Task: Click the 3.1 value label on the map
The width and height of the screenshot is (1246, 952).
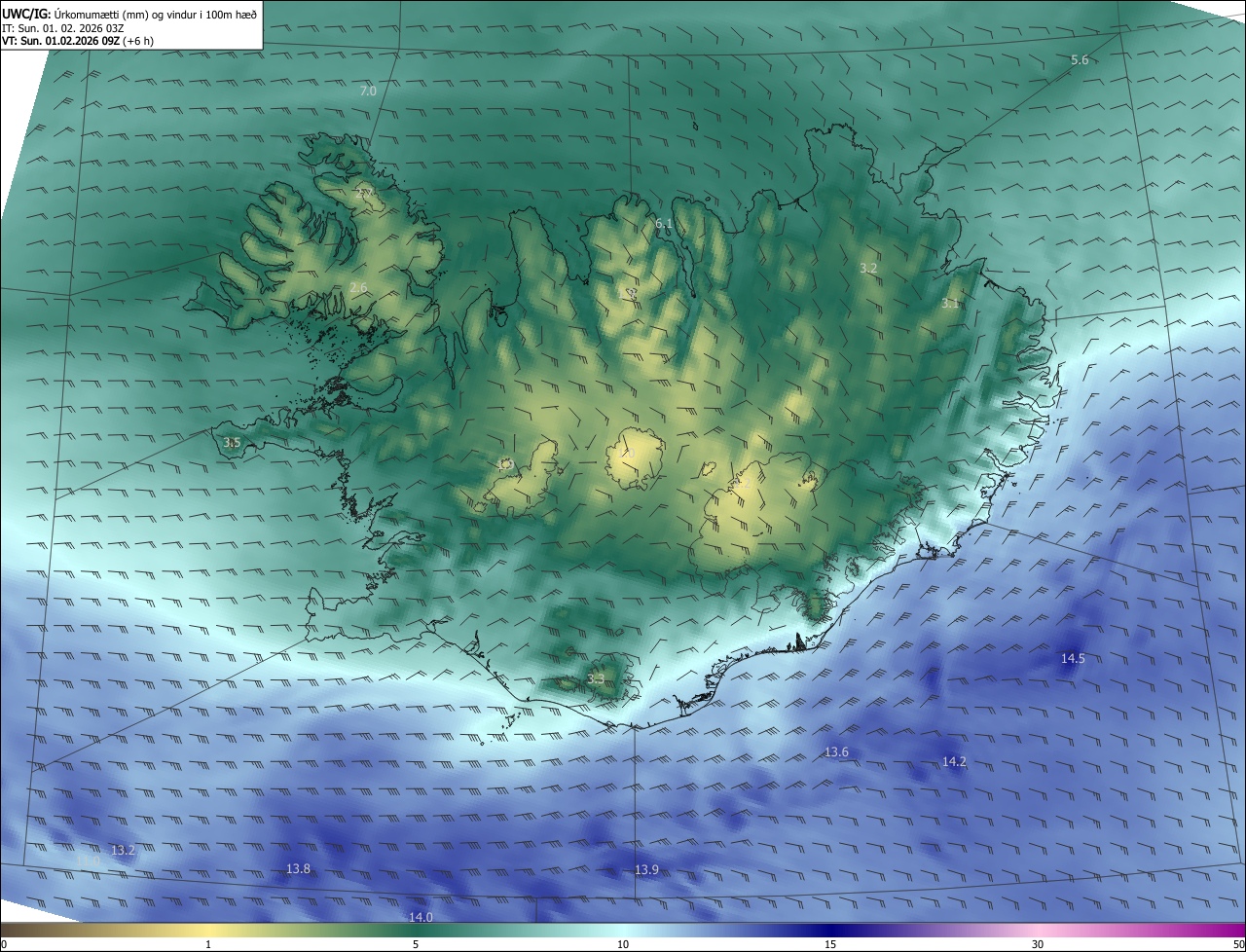Action: [950, 304]
